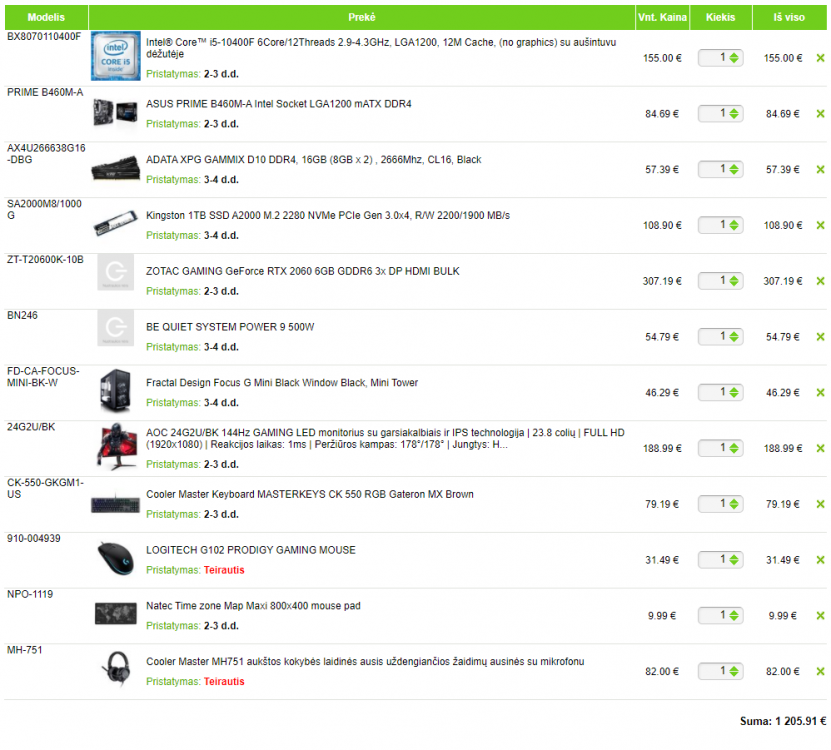Open LOGITECH G102 PRODIGY GAMING MOUSE link
The width and height of the screenshot is (831, 750).
(251, 550)
